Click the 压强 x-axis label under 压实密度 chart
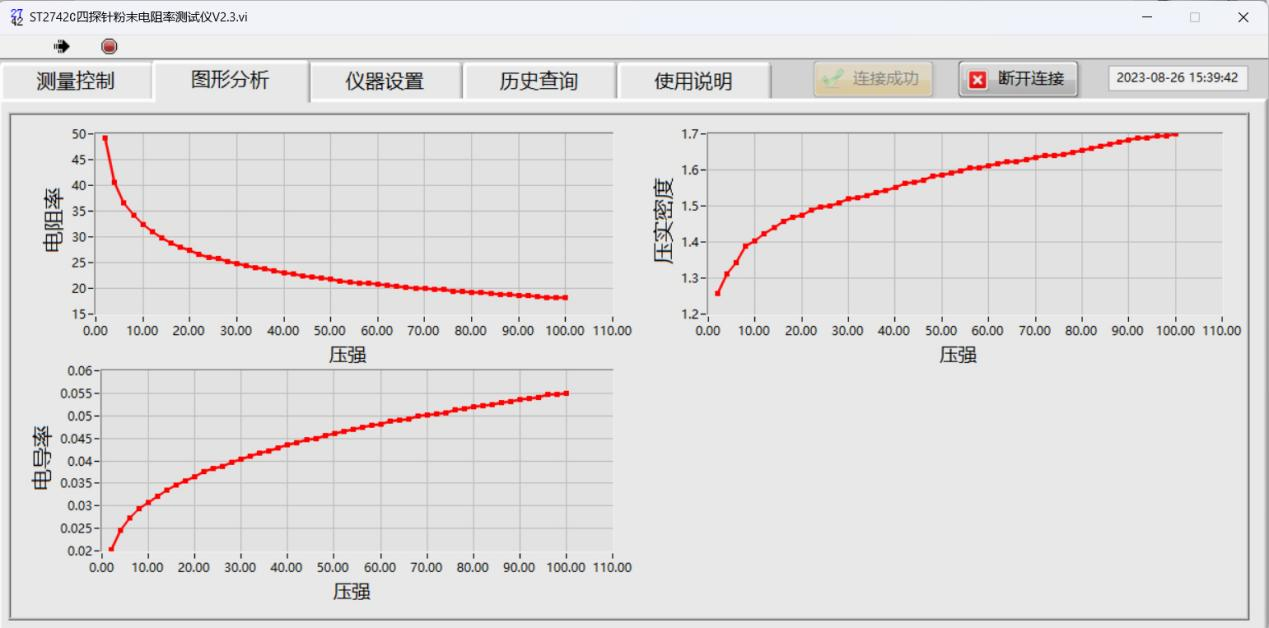The image size is (1269, 628). [957, 354]
